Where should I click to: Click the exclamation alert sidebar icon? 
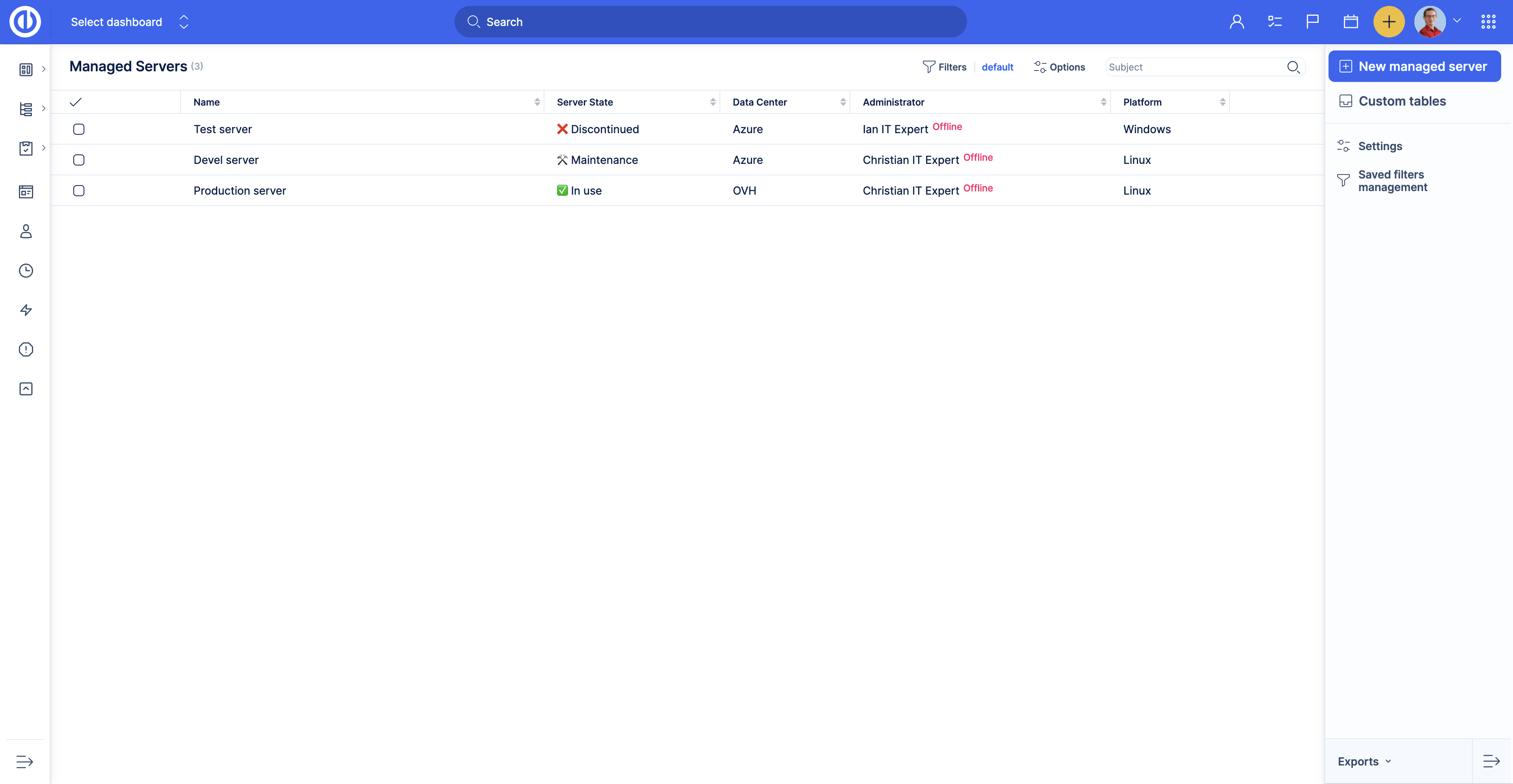26,349
